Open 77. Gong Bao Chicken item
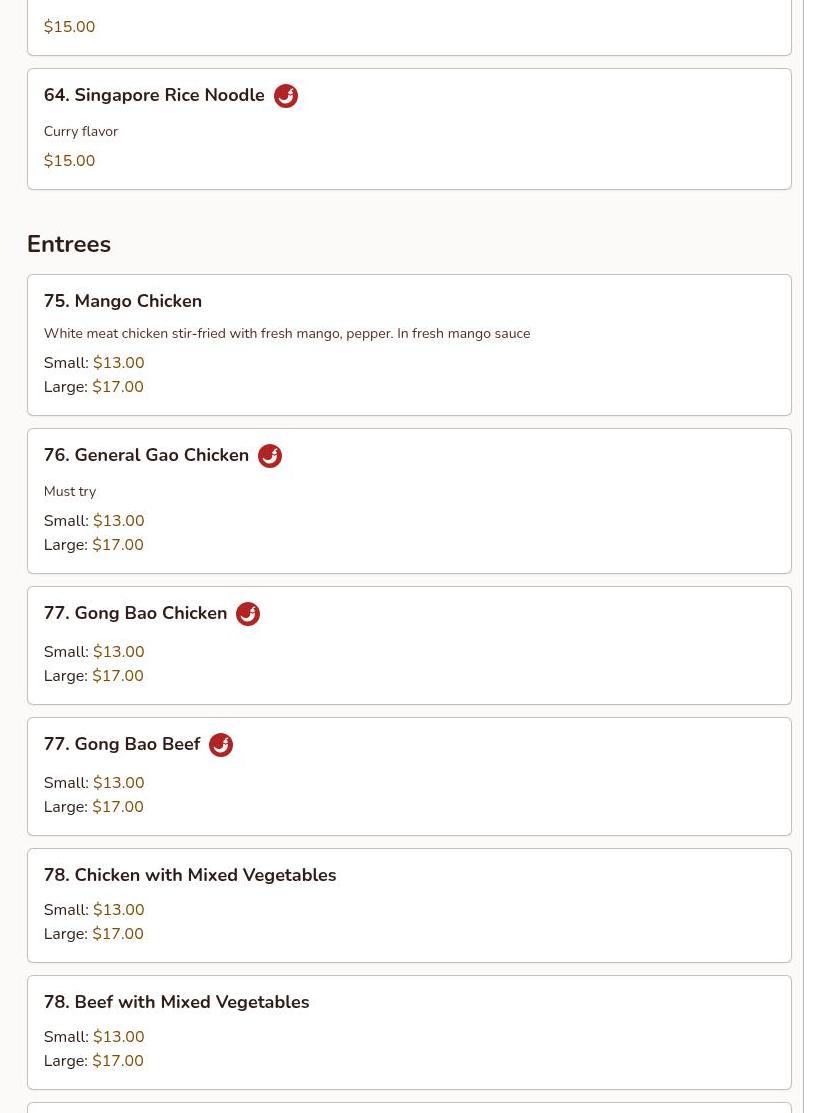Image resolution: width=824 pixels, height=1113 pixels. pos(135,613)
